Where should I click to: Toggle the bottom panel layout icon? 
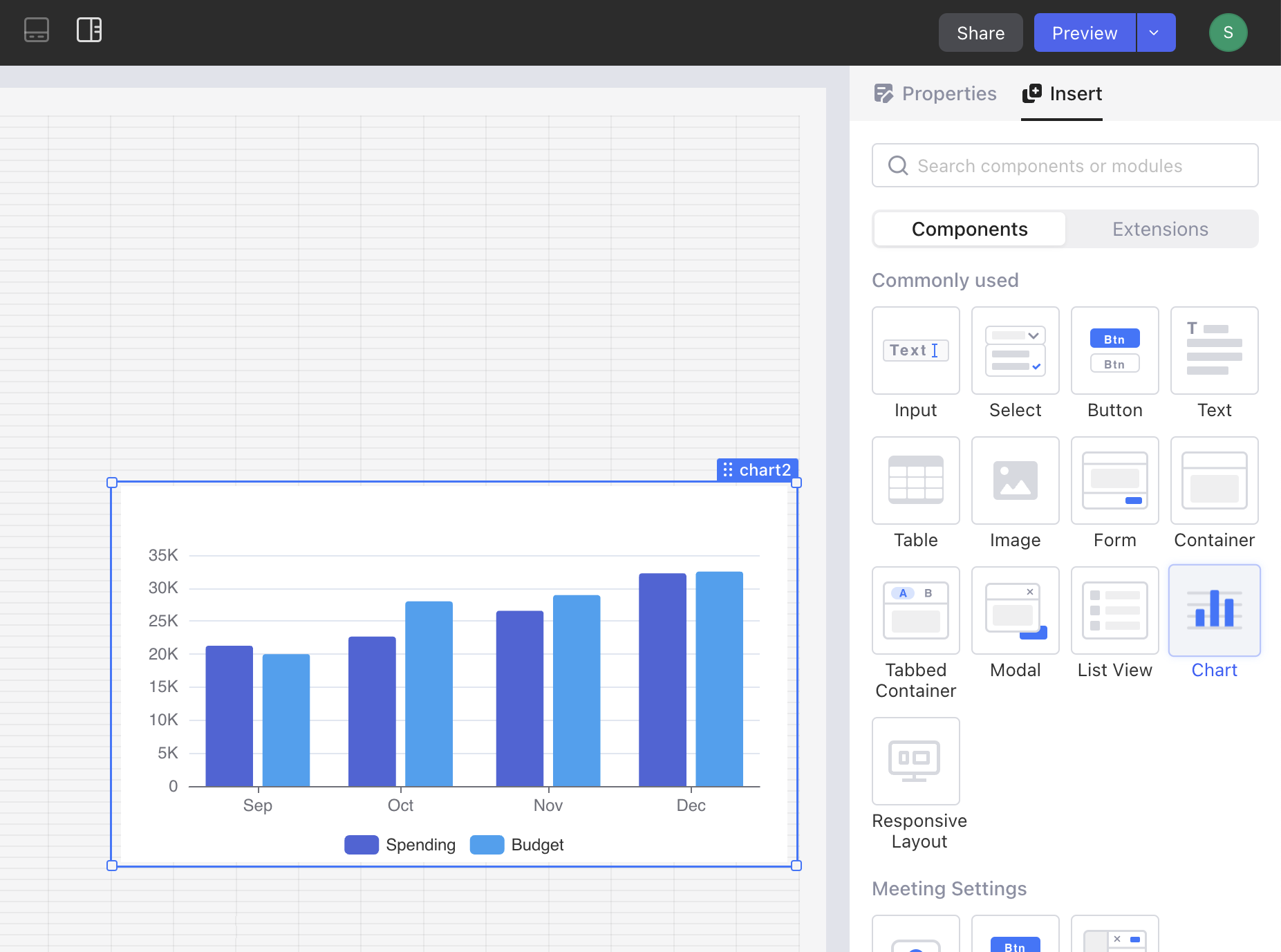[37, 30]
